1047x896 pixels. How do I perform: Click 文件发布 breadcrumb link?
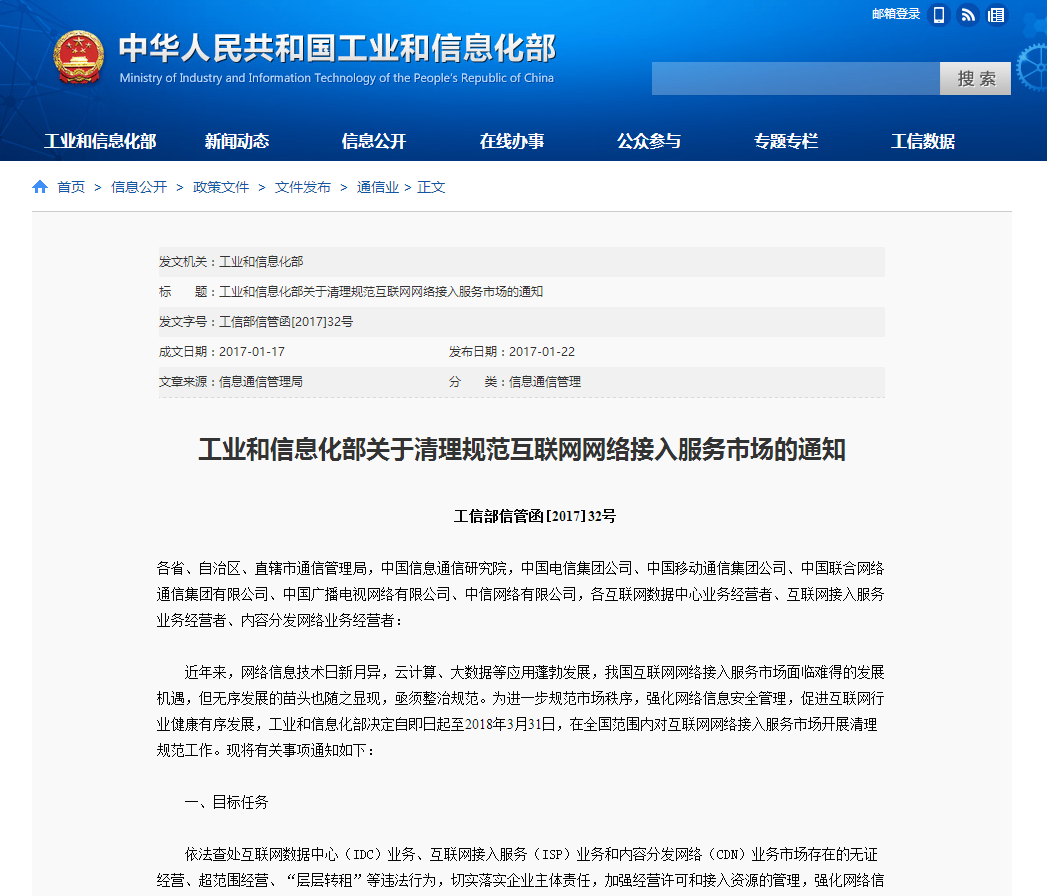[303, 187]
